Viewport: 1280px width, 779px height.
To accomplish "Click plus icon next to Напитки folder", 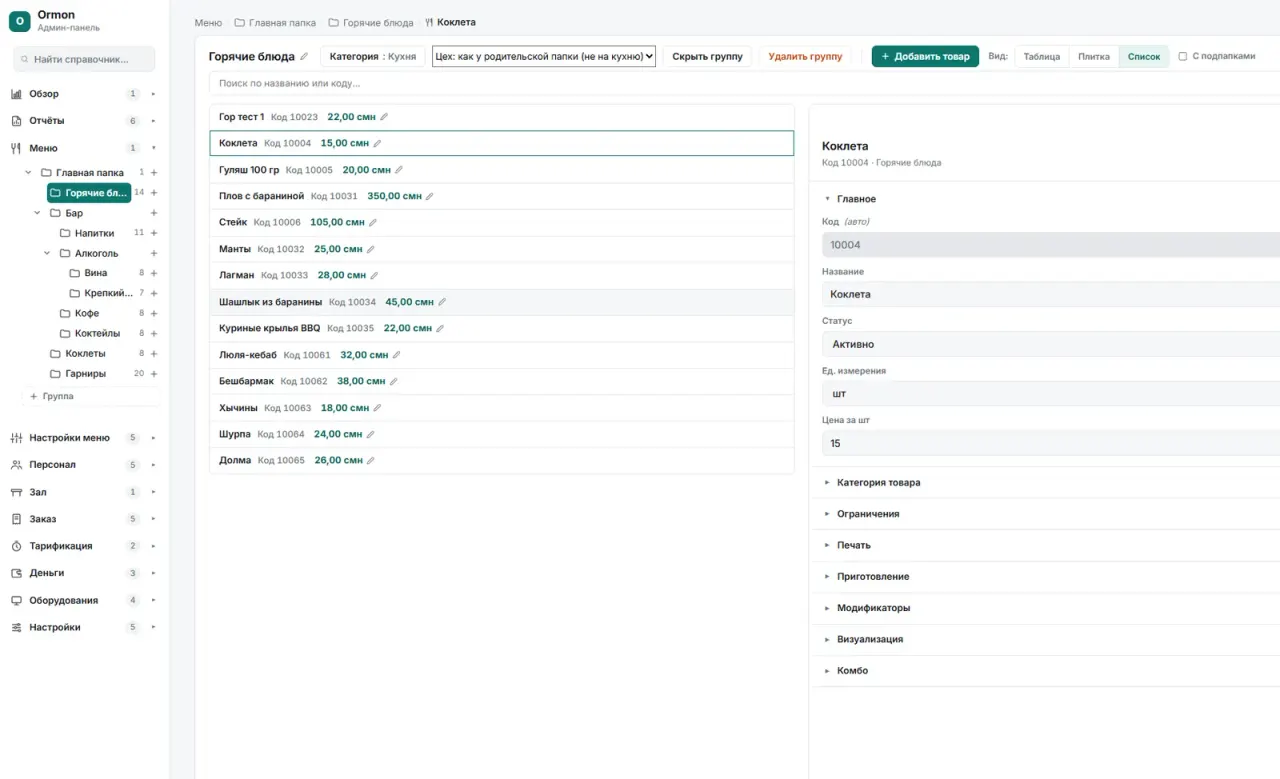I will tap(154, 233).
